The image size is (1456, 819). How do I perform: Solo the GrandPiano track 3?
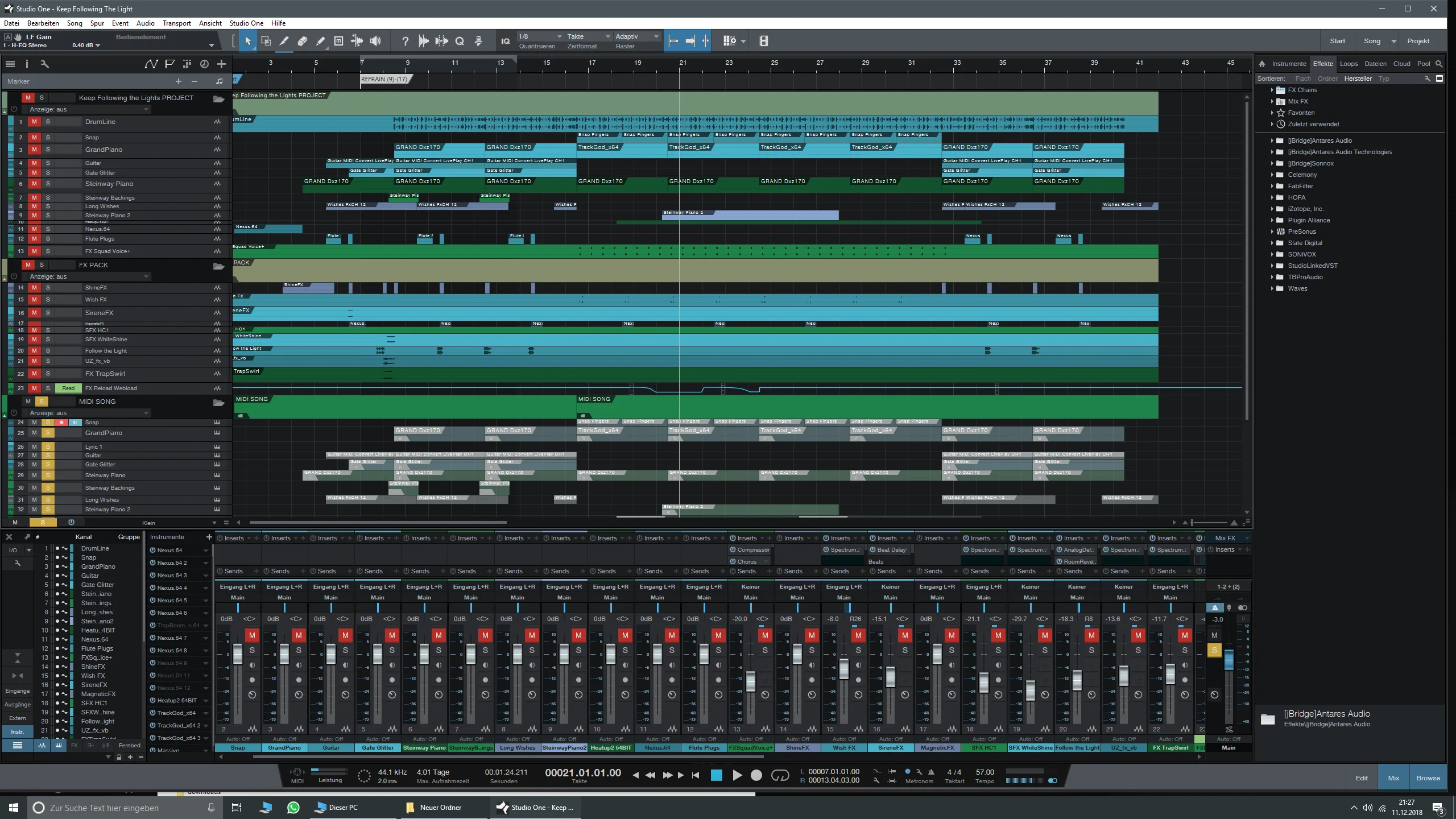point(48,150)
